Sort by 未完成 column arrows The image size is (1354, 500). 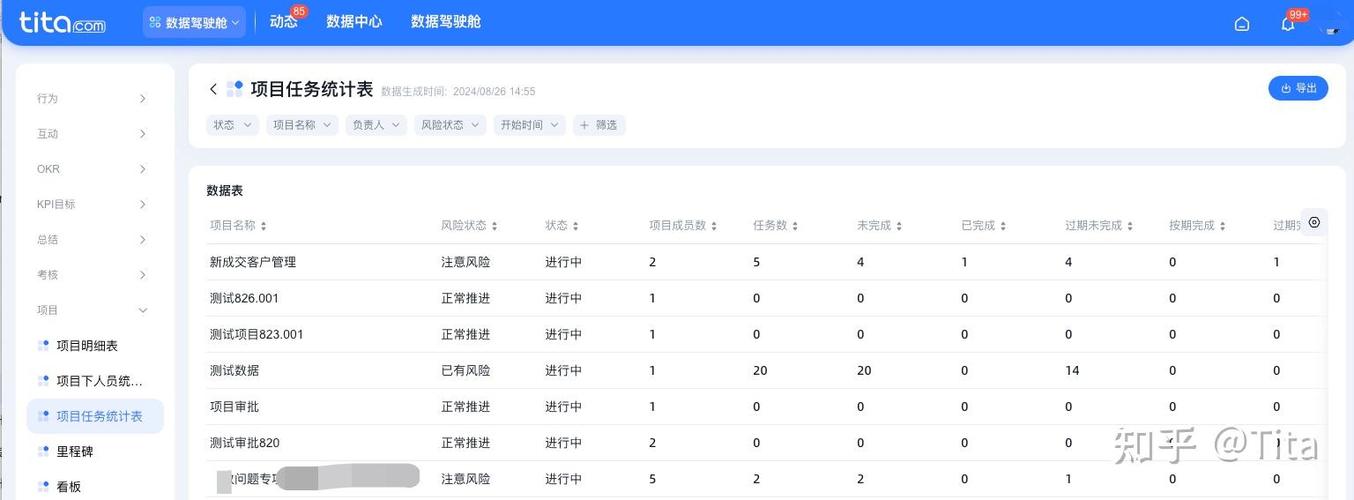(x=899, y=226)
